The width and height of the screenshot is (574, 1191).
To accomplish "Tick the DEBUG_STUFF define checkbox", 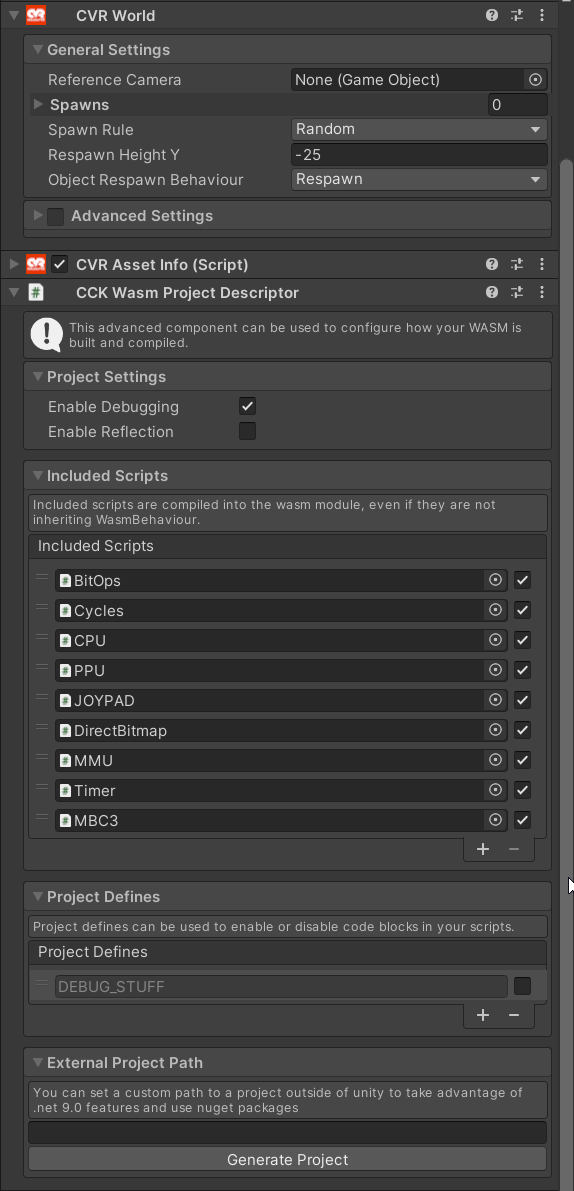I will coord(522,987).
